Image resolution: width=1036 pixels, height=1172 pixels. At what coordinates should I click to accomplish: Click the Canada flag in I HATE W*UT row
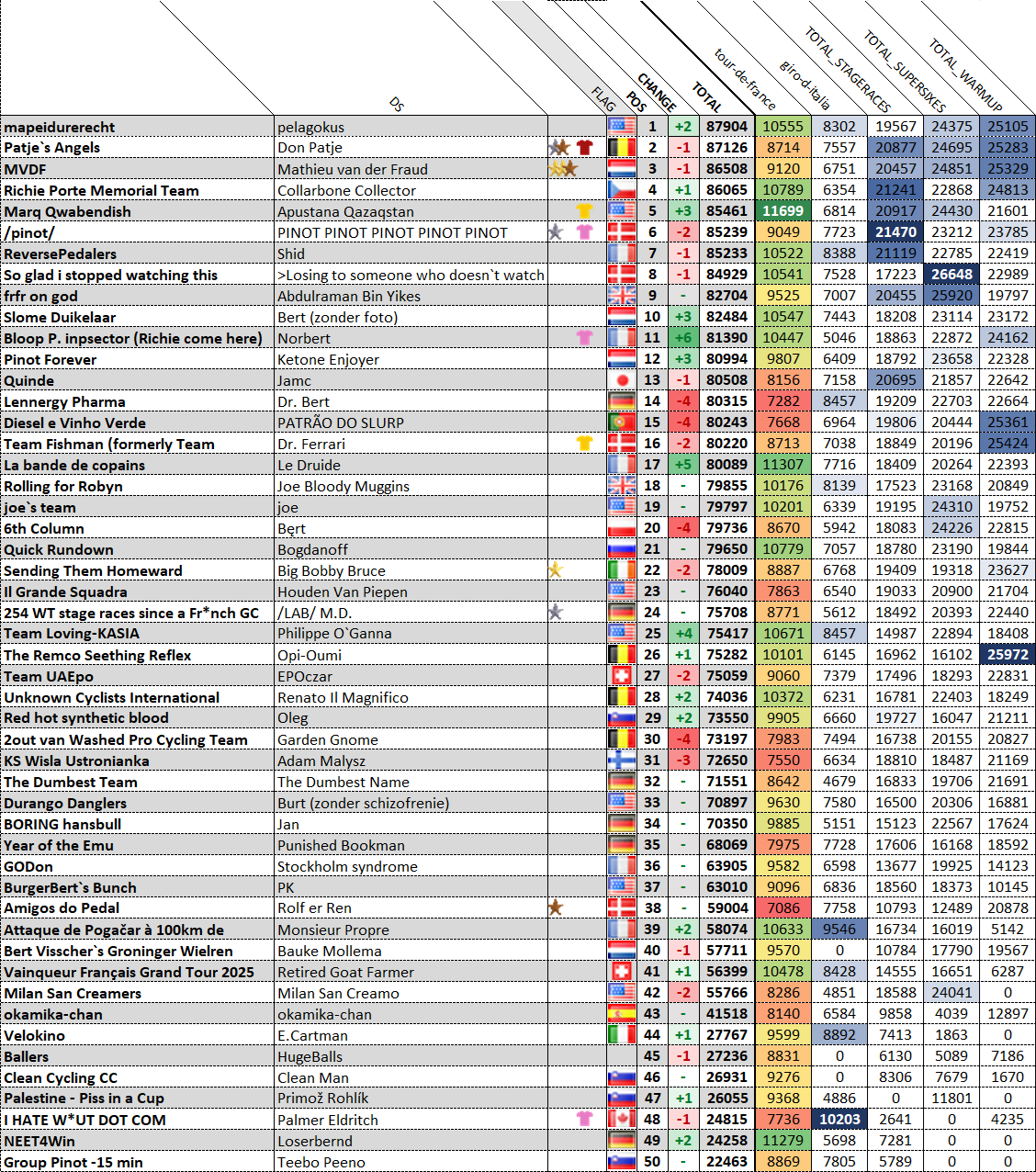coord(622,1119)
